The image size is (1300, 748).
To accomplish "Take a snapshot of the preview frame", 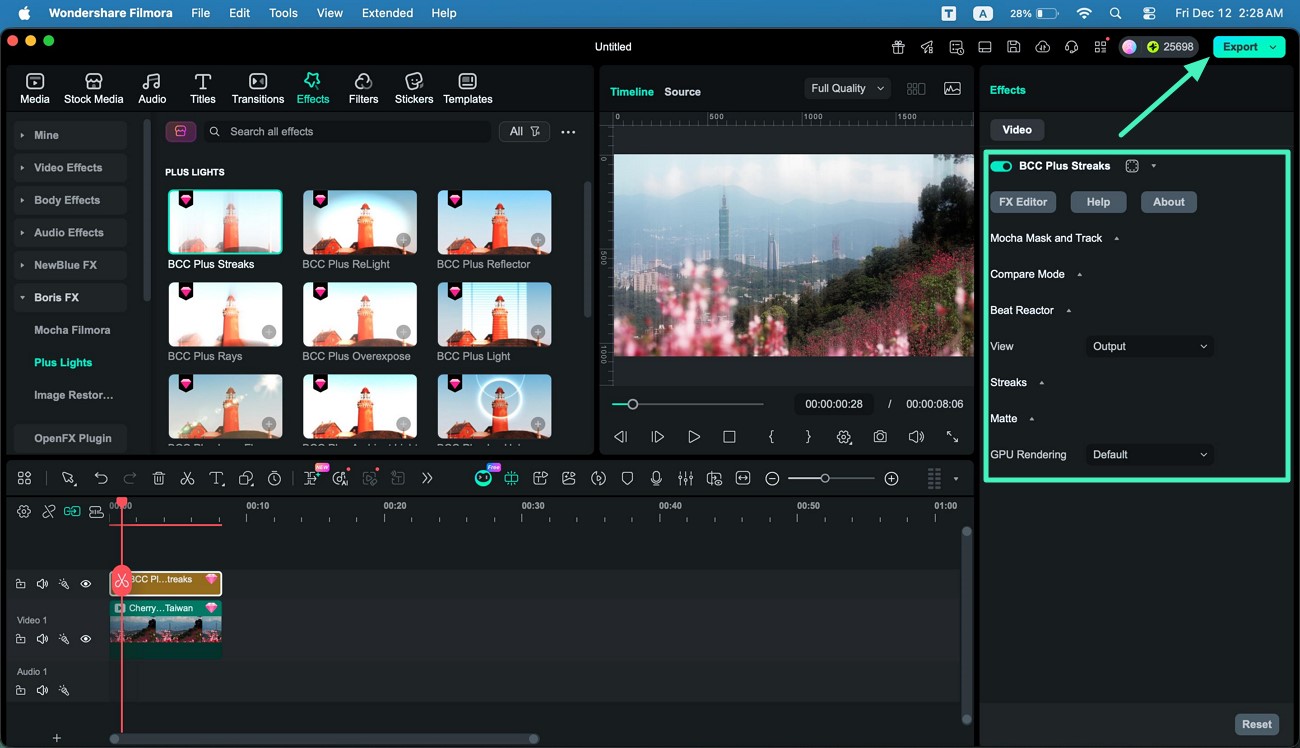I will 879,437.
